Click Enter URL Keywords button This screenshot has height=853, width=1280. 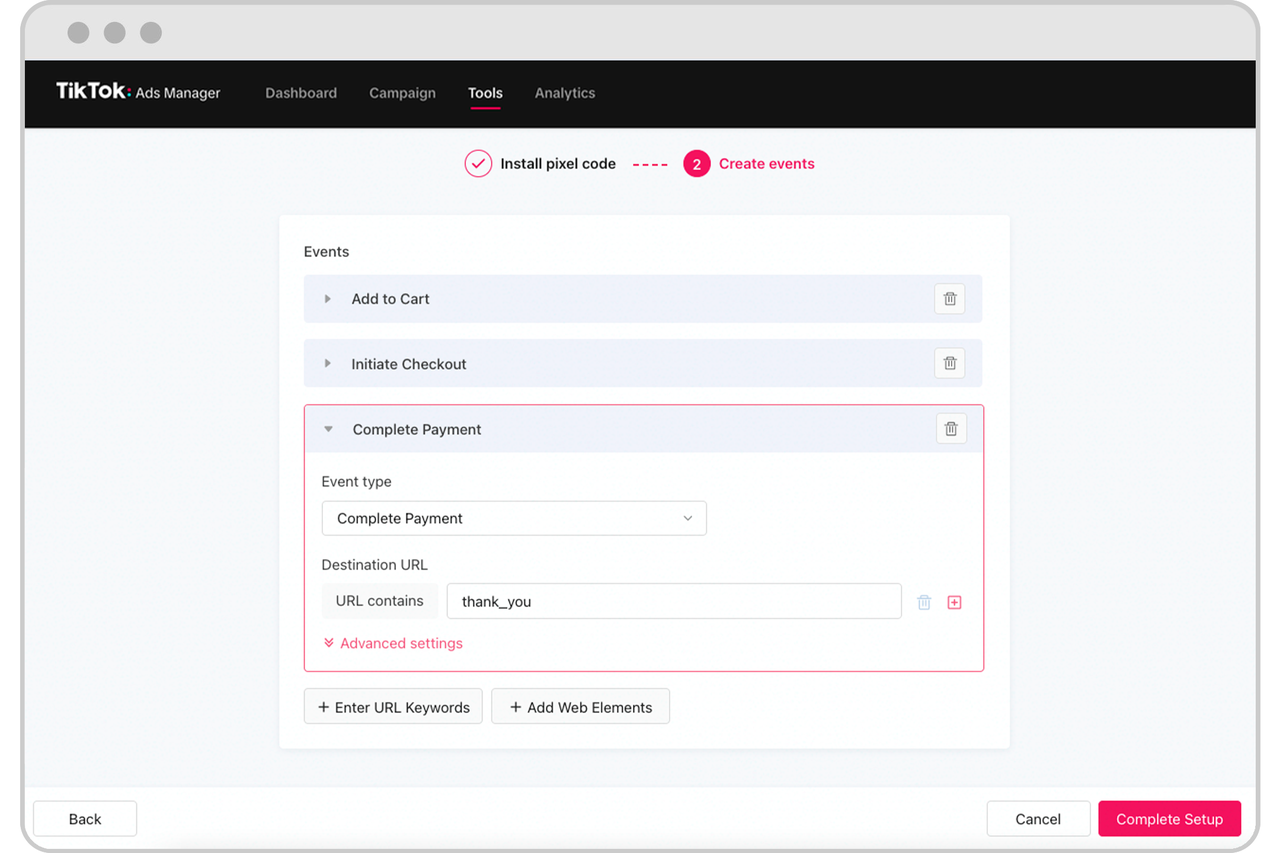pos(393,707)
